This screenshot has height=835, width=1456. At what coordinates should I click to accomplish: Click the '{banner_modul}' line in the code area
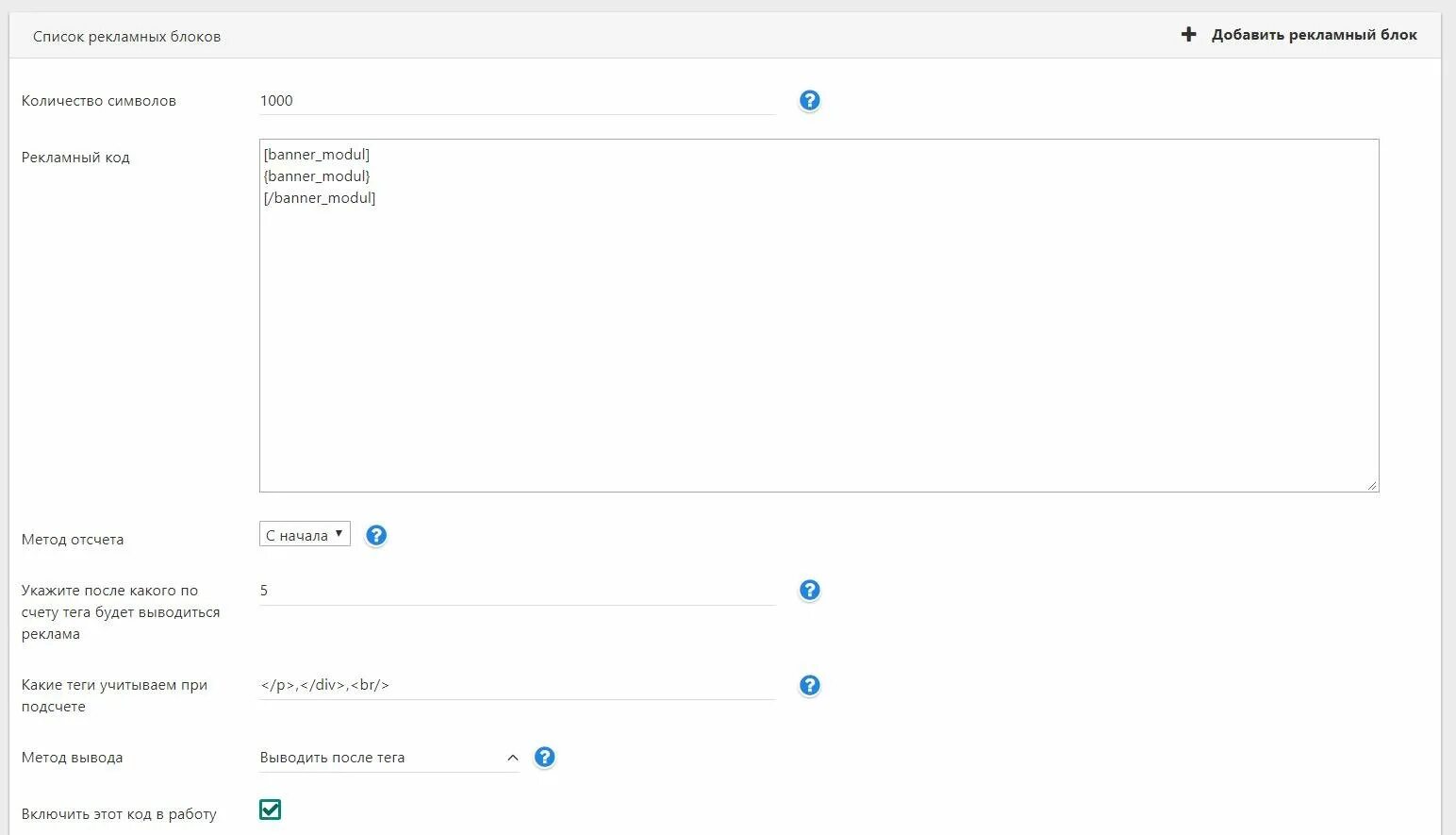pos(317,176)
